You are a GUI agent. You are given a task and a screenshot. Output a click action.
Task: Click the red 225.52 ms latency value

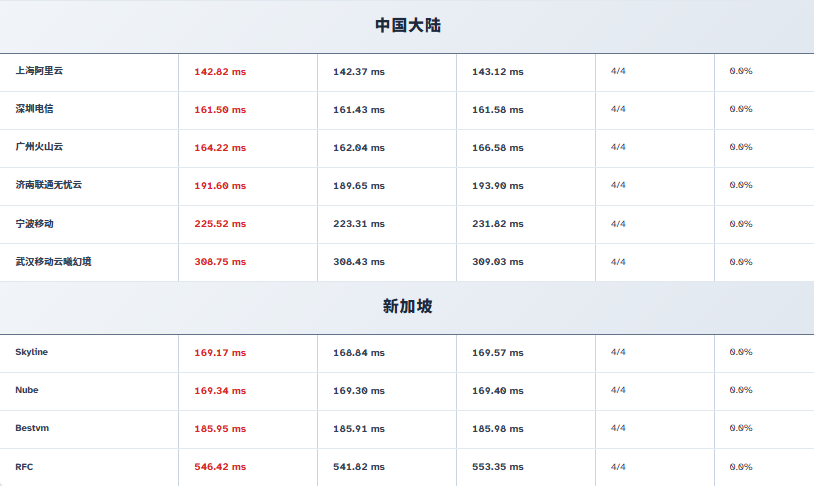pos(220,224)
